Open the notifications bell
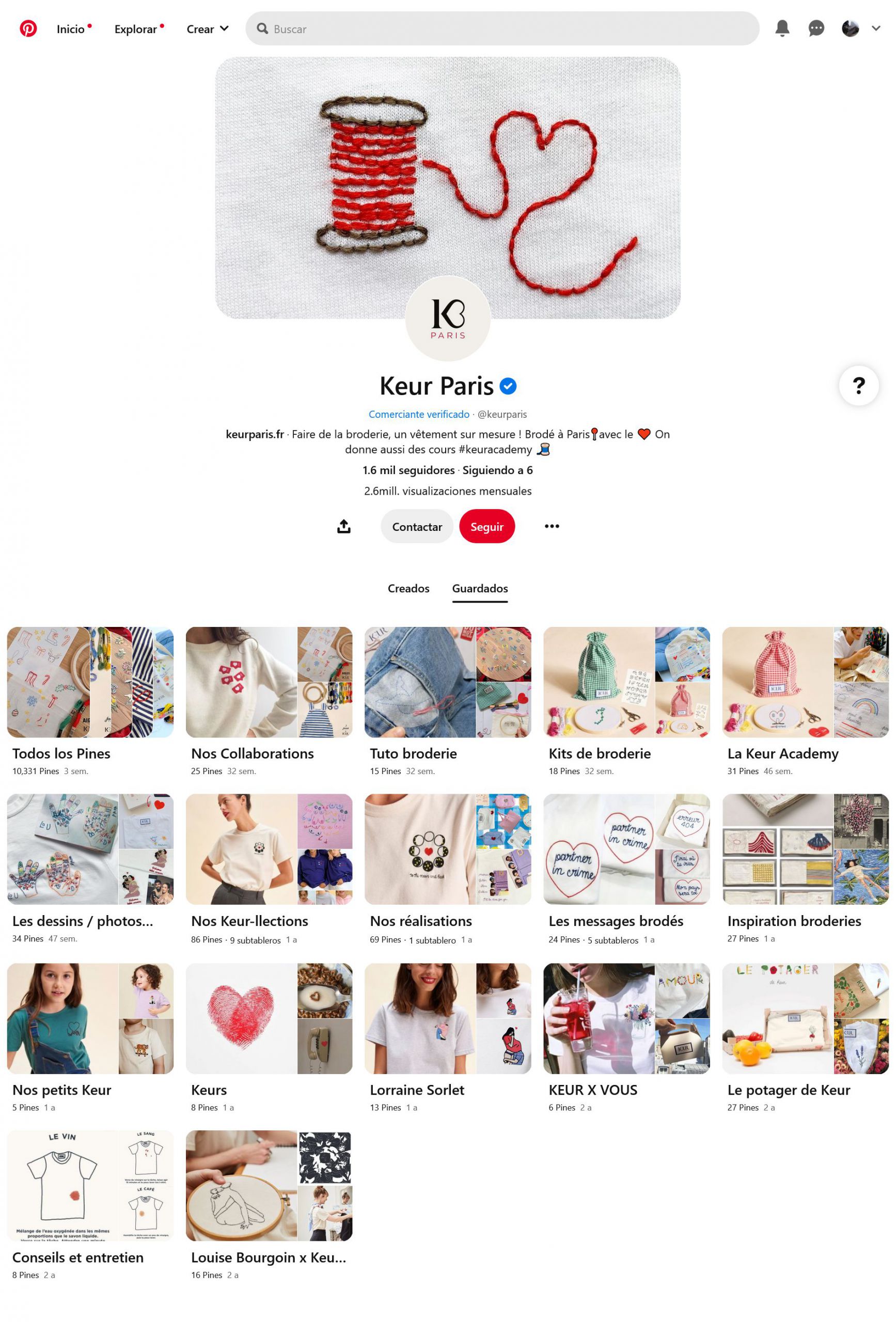 (782, 28)
